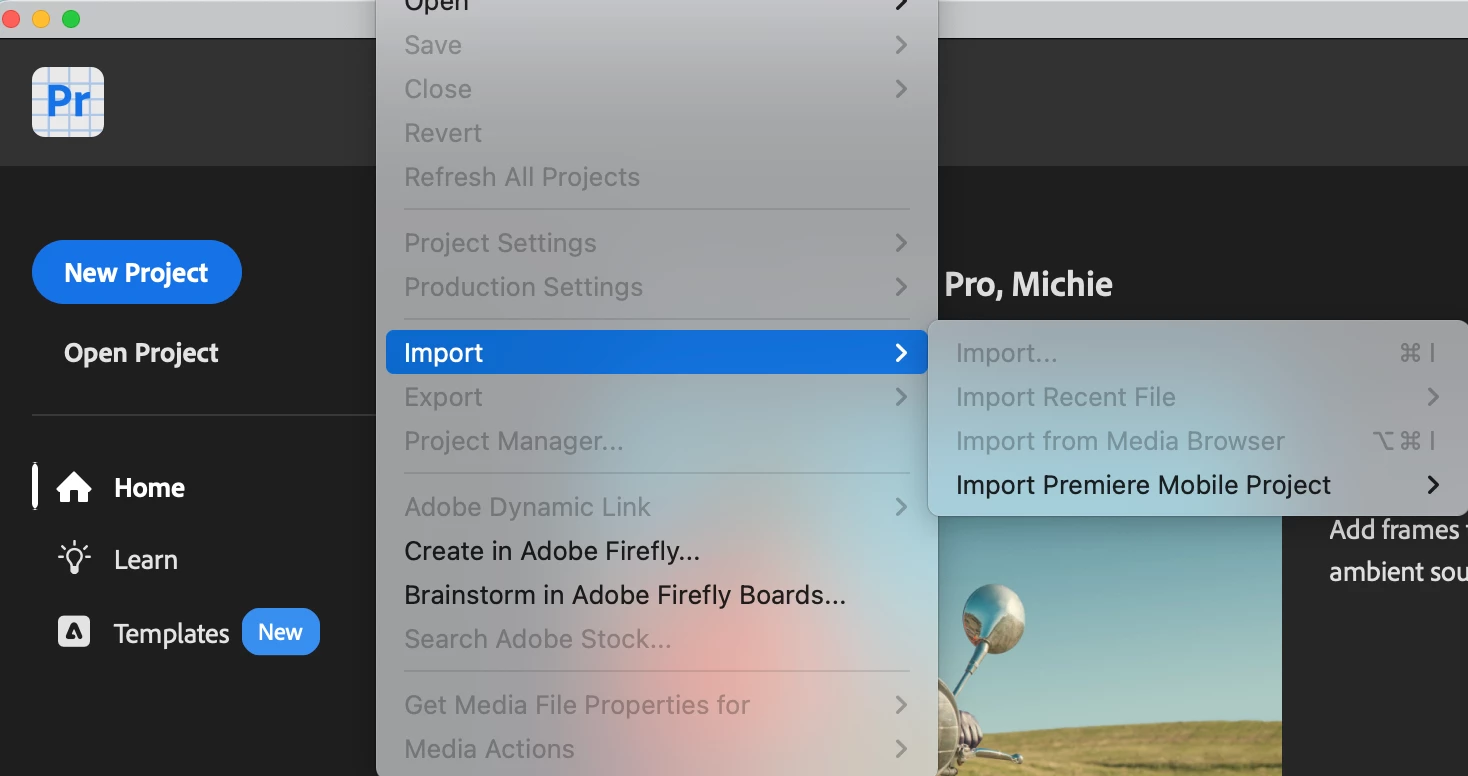Click the chevron on the Import row
Viewport: 1468px width, 776px height.
(x=901, y=353)
